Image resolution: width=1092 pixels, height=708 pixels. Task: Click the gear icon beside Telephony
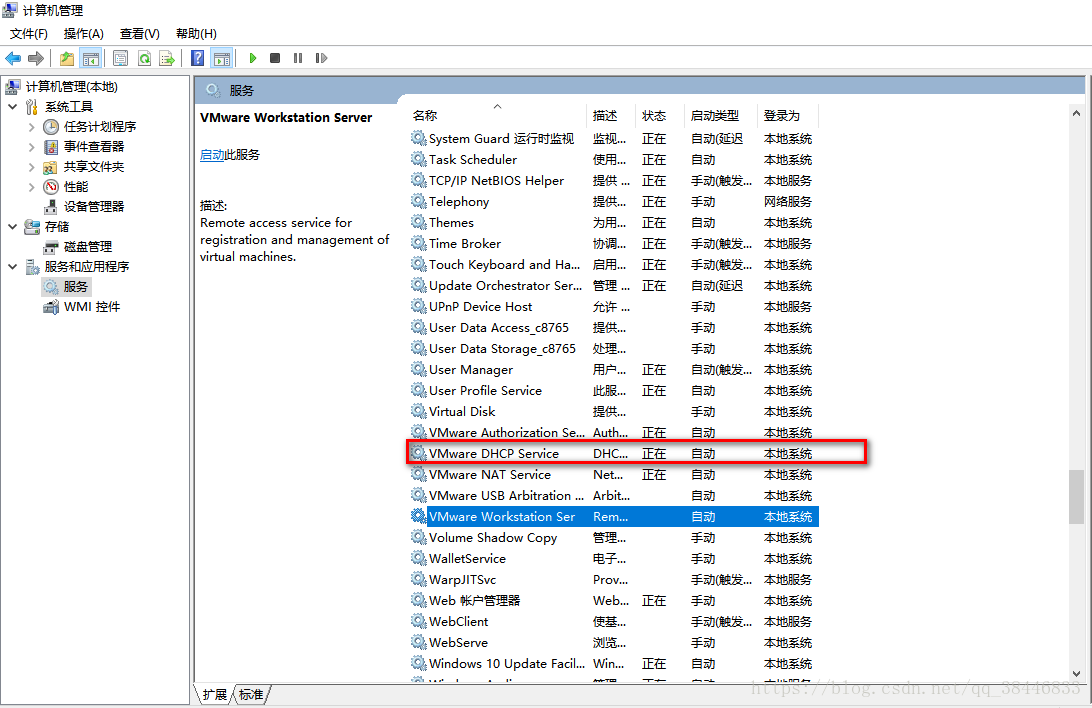tap(418, 201)
